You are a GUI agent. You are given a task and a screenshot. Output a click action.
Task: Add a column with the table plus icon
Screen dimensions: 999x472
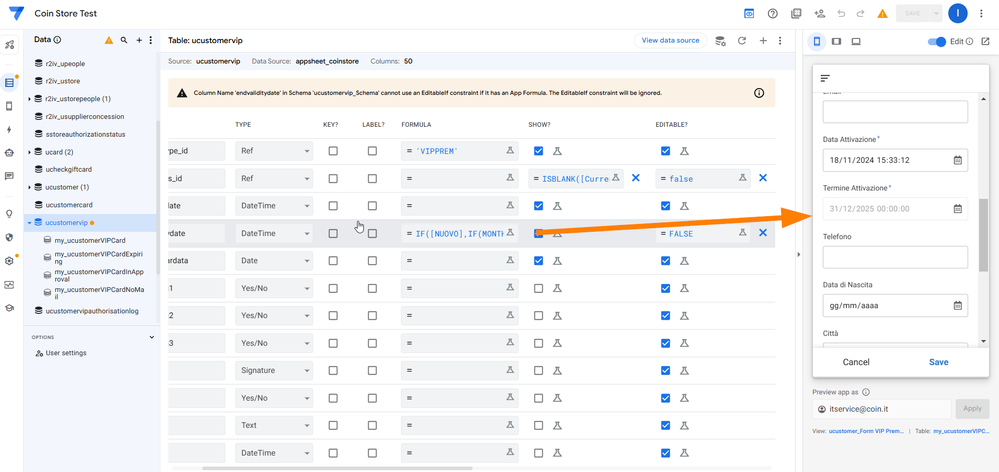[x=763, y=41]
